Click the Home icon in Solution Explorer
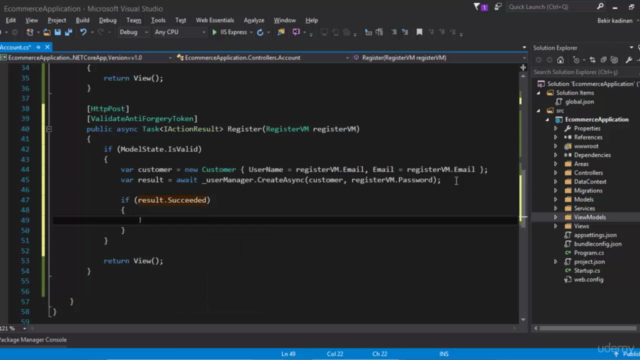640x360 pixels. 560,60
